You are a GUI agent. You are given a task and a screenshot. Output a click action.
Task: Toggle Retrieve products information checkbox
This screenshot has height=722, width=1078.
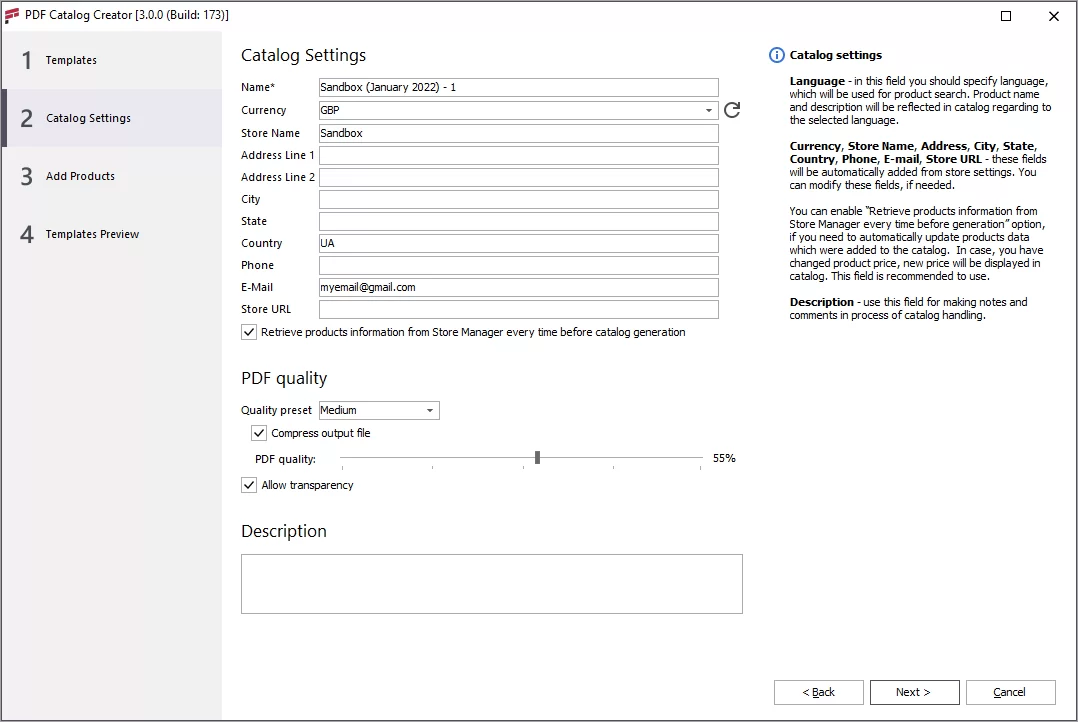[249, 332]
